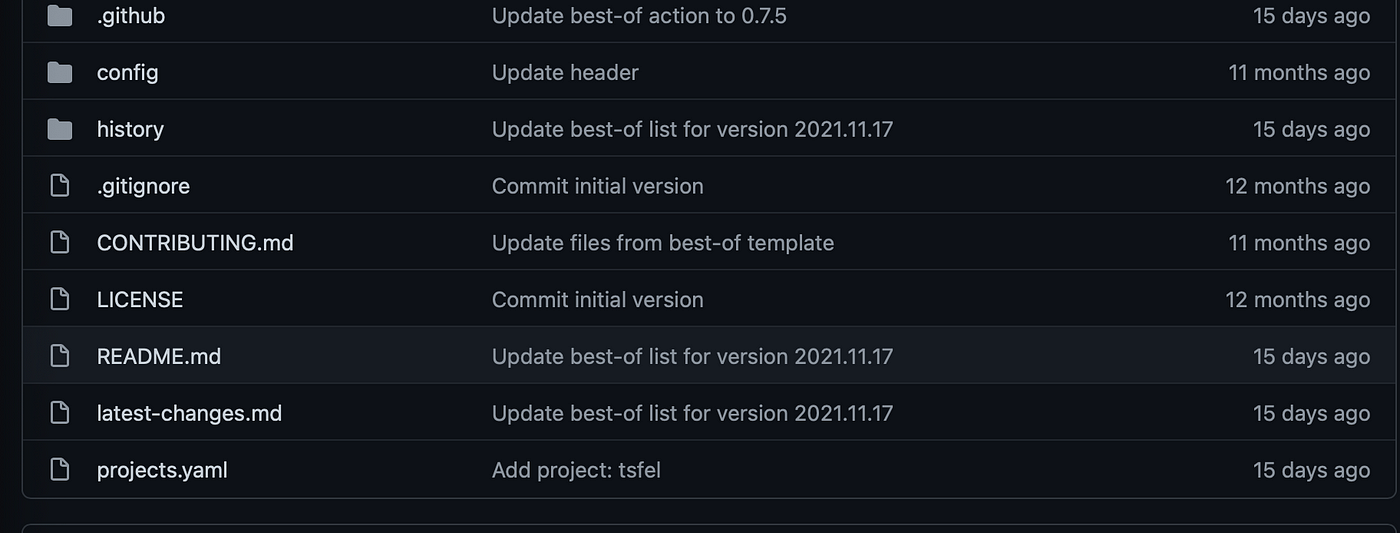The image size is (1400, 533).
Task: Open the .github folder
Action: pos(131,16)
